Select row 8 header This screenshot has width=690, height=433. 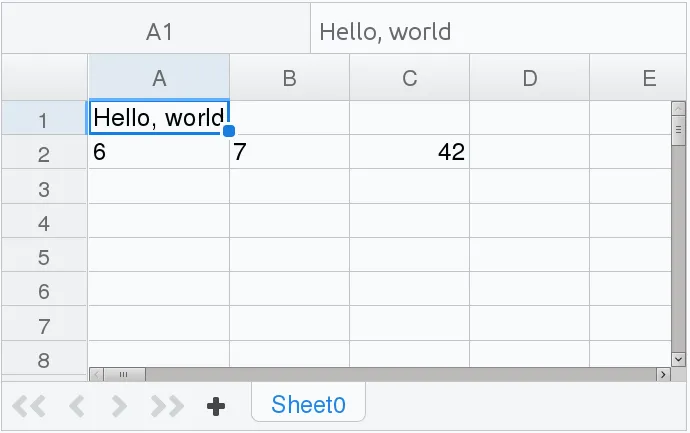(x=44, y=357)
